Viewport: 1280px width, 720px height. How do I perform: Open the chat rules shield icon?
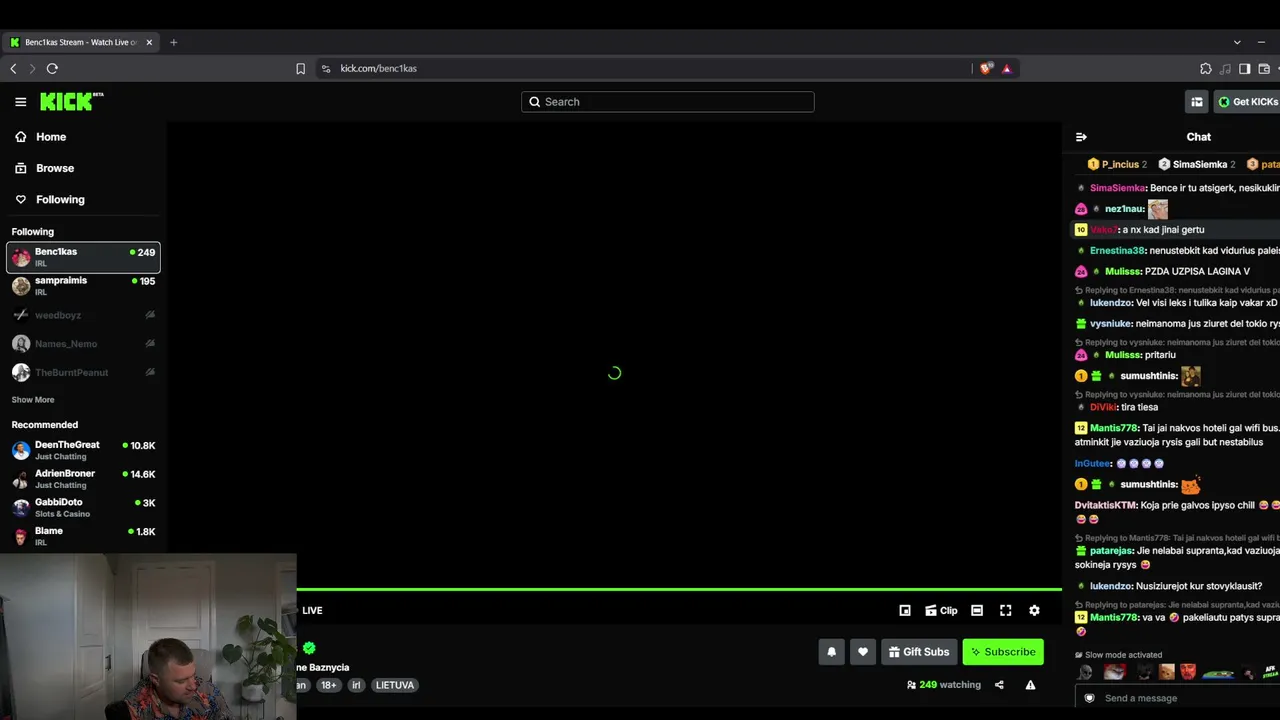click(x=1089, y=698)
